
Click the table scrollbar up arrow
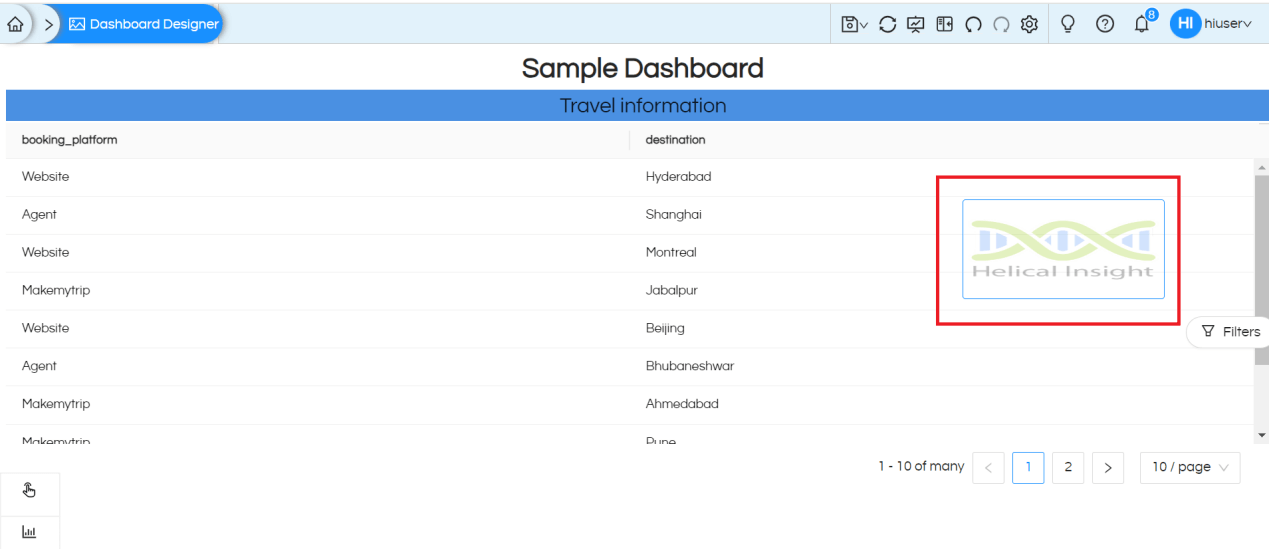[x=1261, y=167]
